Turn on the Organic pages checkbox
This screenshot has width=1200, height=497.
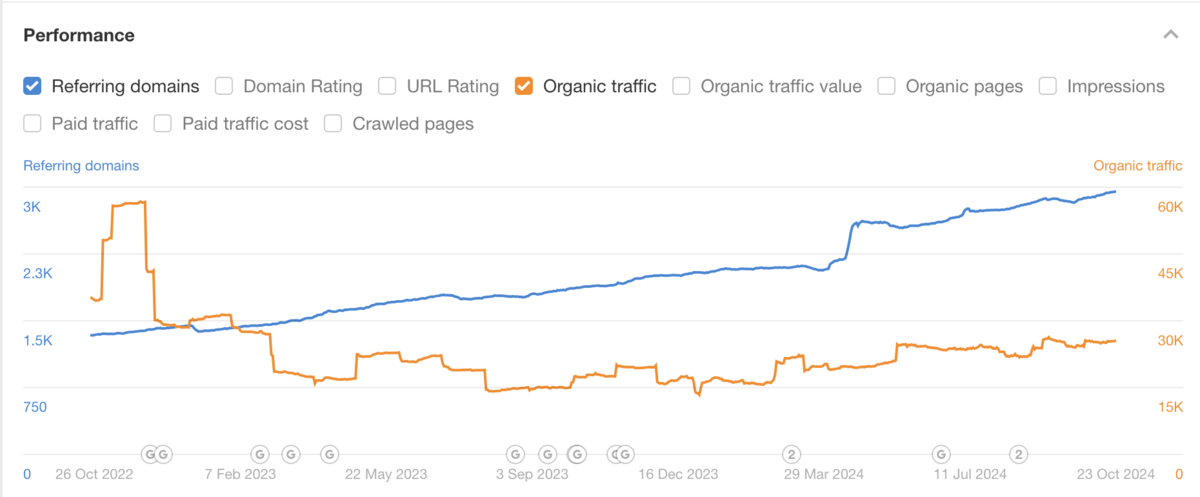point(886,86)
